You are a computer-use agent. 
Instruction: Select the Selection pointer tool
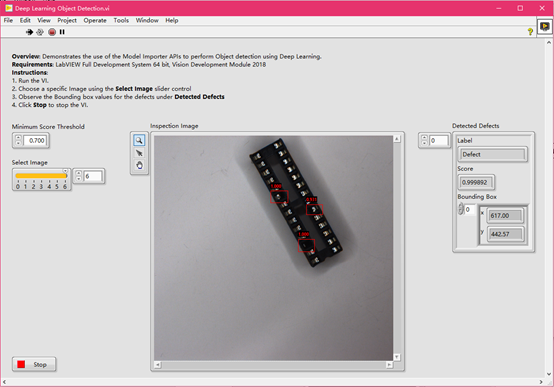pos(139,153)
